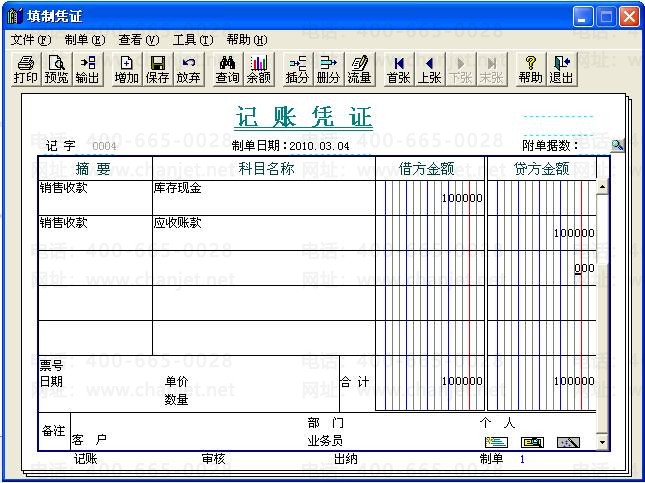645x483 pixels.
Task: Go to previous voucher 上张
Action: (x=429, y=69)
